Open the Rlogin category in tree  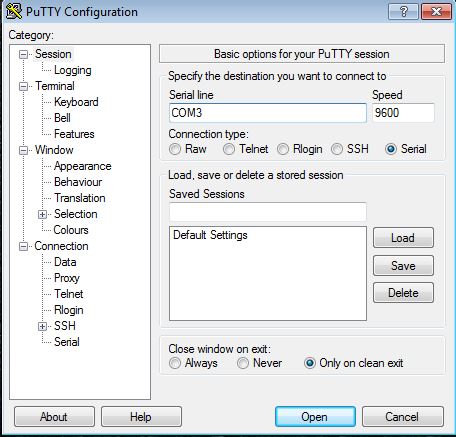click(69, 310)
